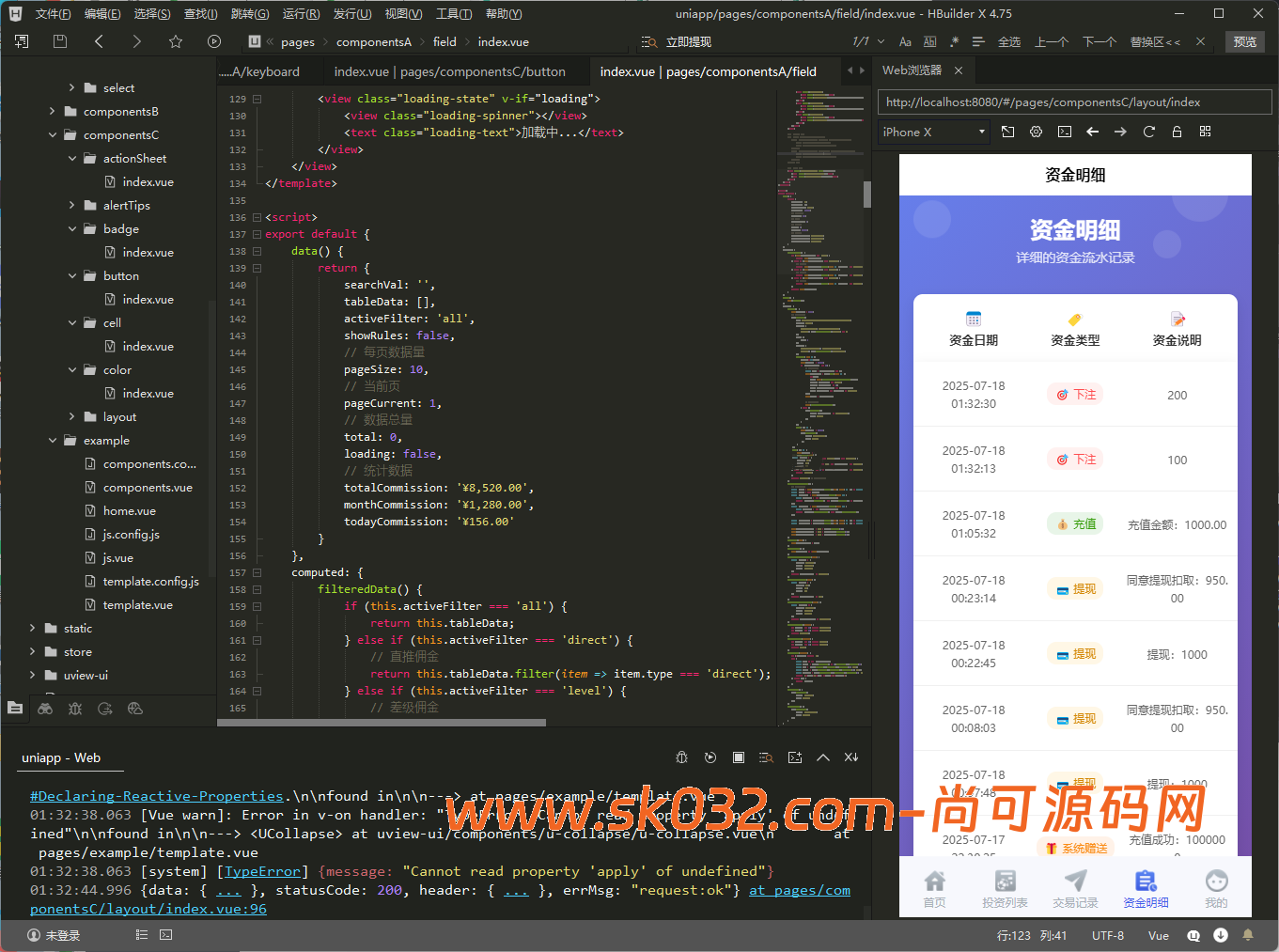This screenshot has height=952, width=1279.
Task: Open the console search/filter icon
Action: [x=767, y=757]
